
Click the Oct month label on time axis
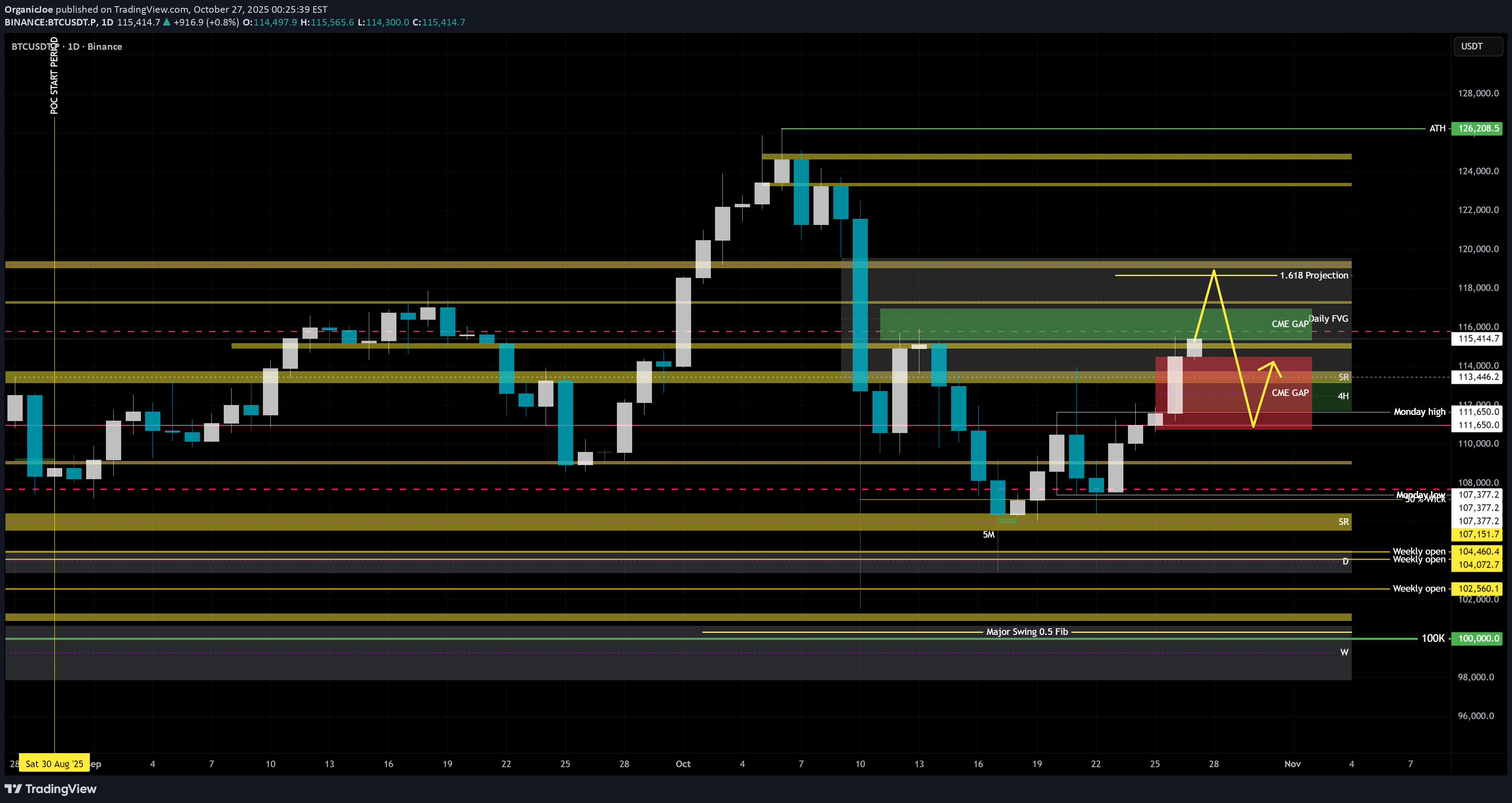tap(682, 764)
